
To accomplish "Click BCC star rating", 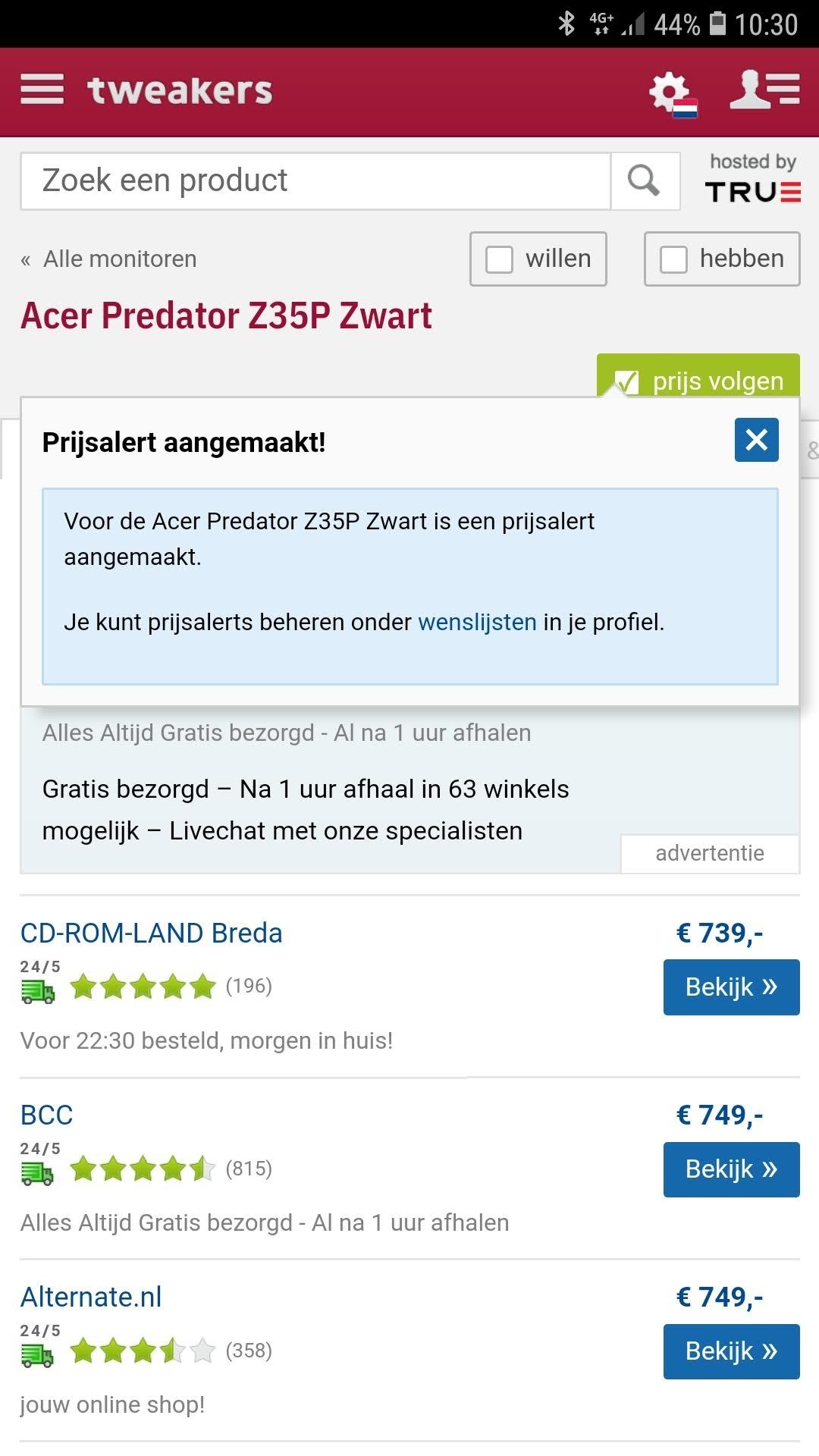I will (143, 1169).
